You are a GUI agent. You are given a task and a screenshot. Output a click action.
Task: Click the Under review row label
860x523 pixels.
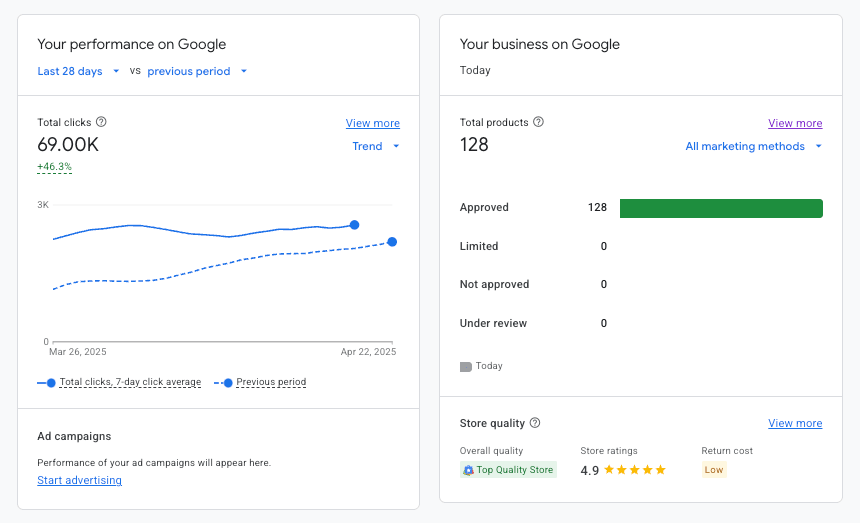(493, 323)
